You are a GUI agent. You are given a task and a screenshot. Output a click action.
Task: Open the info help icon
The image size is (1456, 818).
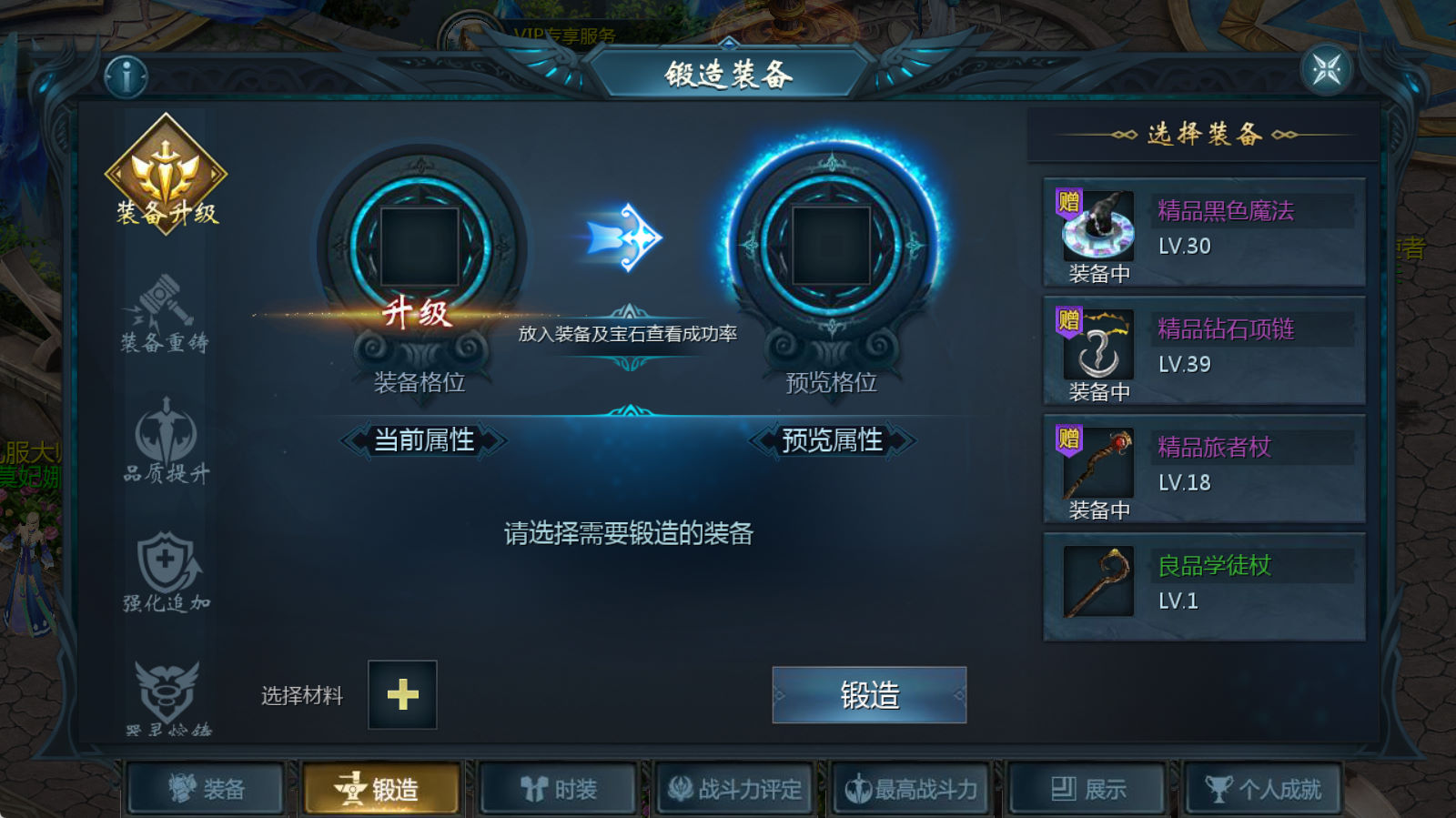126,76
